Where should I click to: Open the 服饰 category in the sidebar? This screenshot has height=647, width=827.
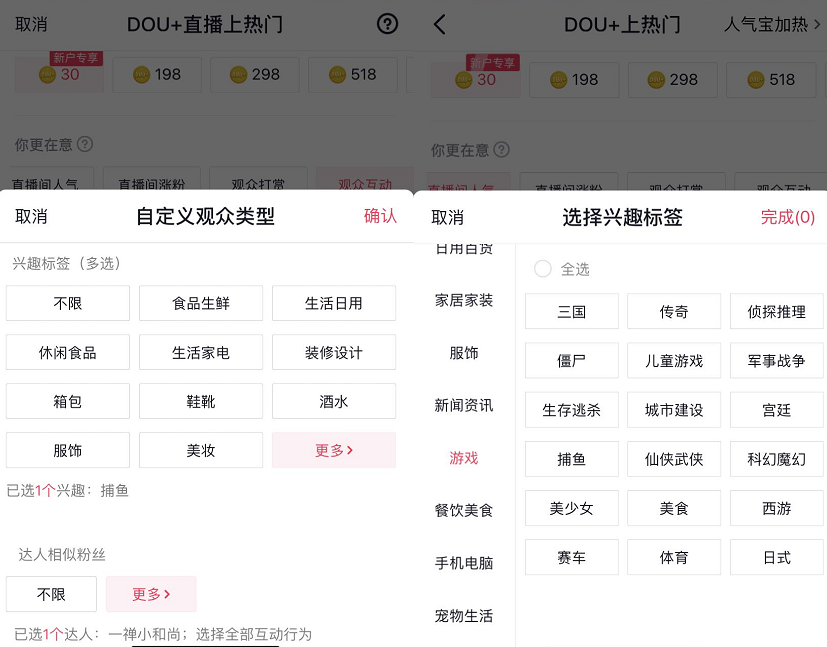coord(464,353)
